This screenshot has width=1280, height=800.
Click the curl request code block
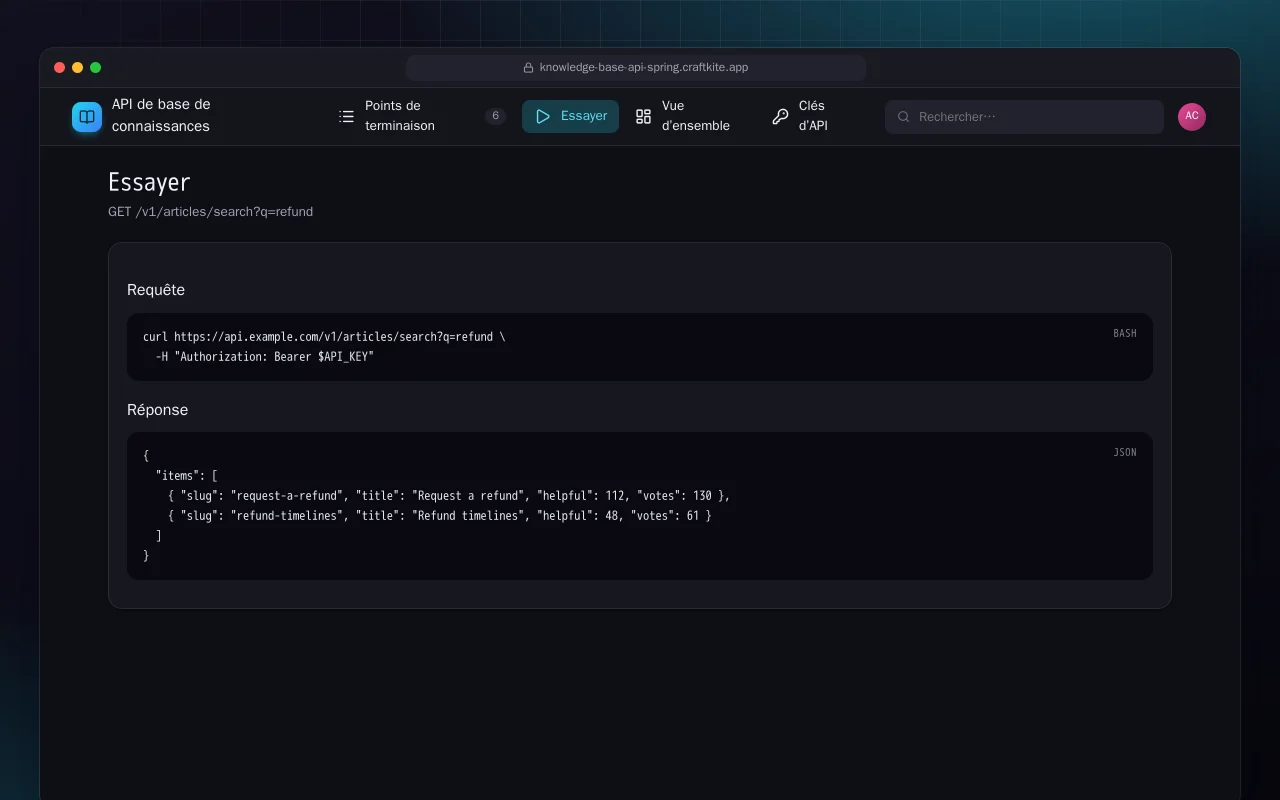(640, 347)
